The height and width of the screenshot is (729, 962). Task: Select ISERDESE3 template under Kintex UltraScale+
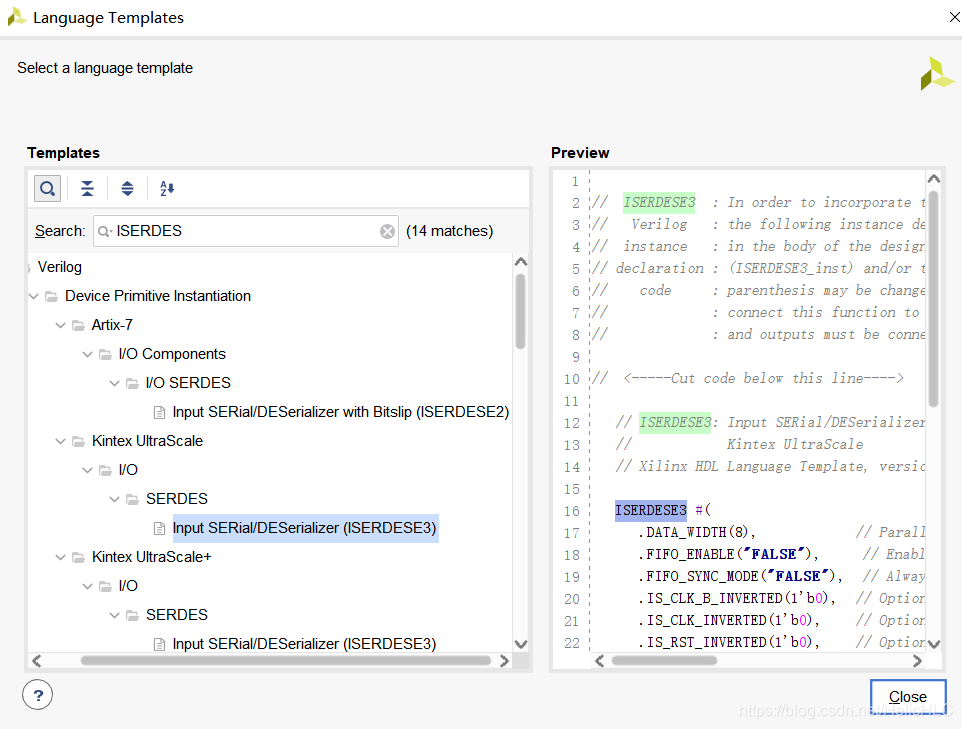coord(304,644)
